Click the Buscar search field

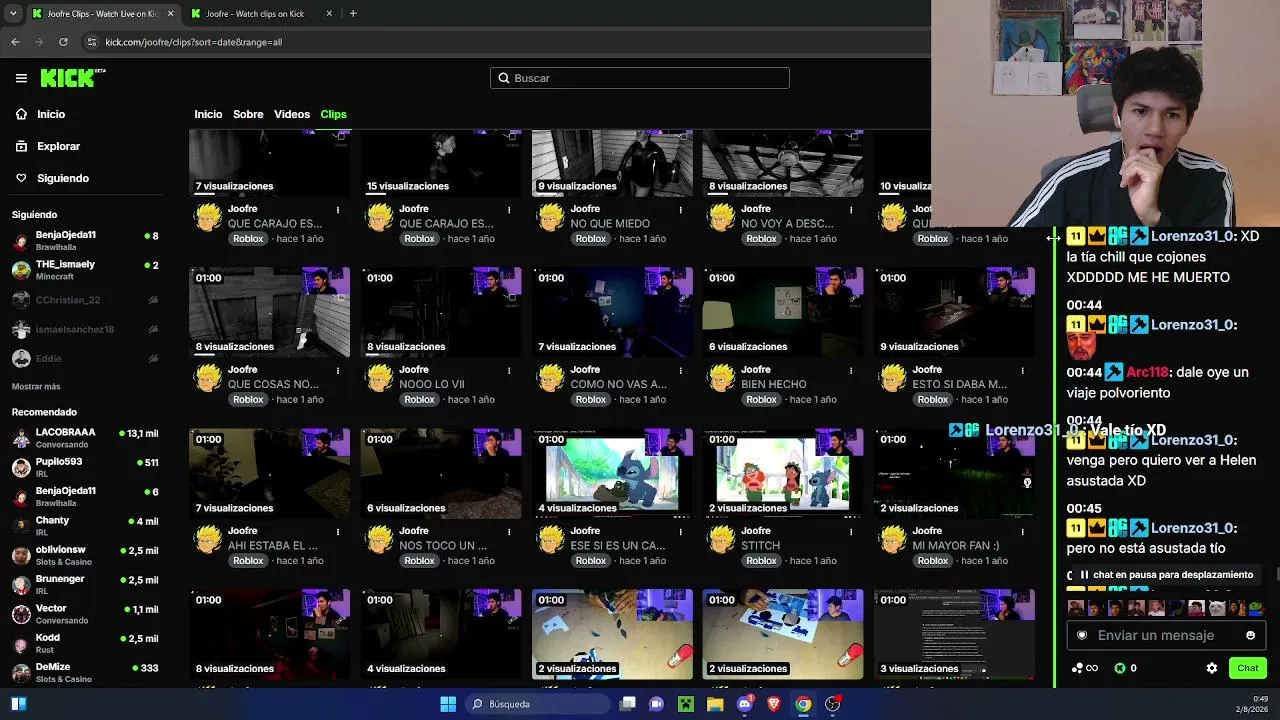coord(640,78)
